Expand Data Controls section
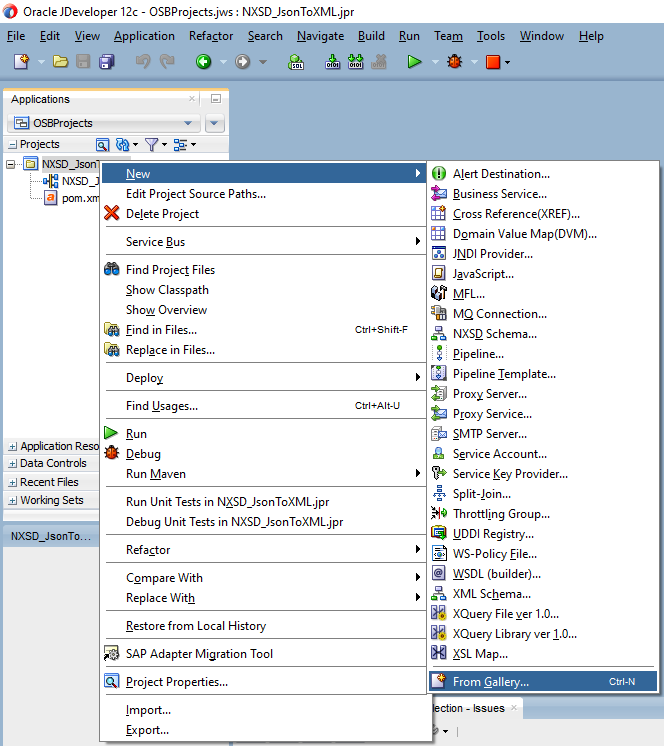The width and height of the screenshot is (664, 746). point(12,463)
